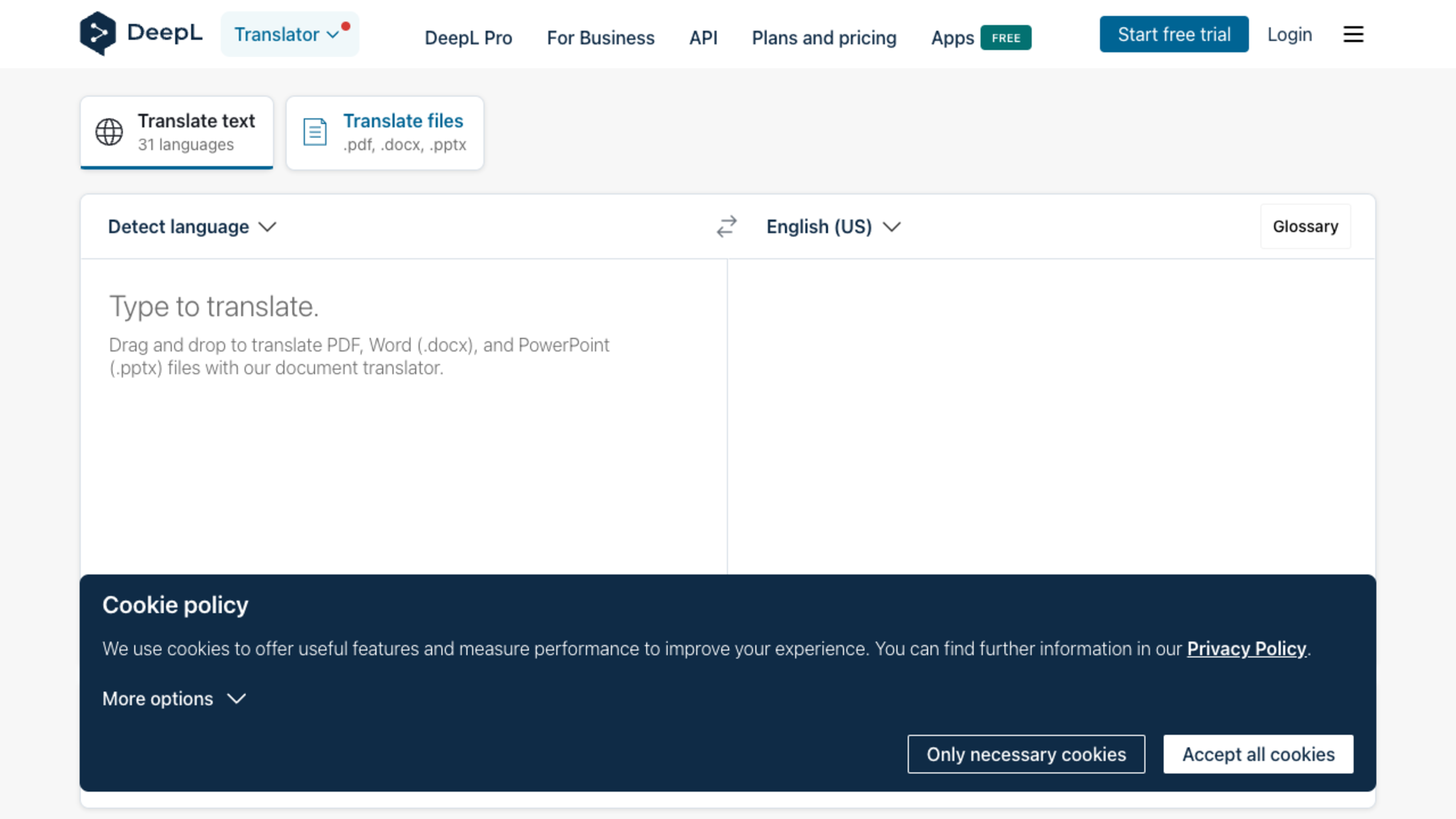Image resolution: width=1456 pixels, height=819 pixels.
Task: Click the globe icon in Translate text
Action: click(109, 132)
